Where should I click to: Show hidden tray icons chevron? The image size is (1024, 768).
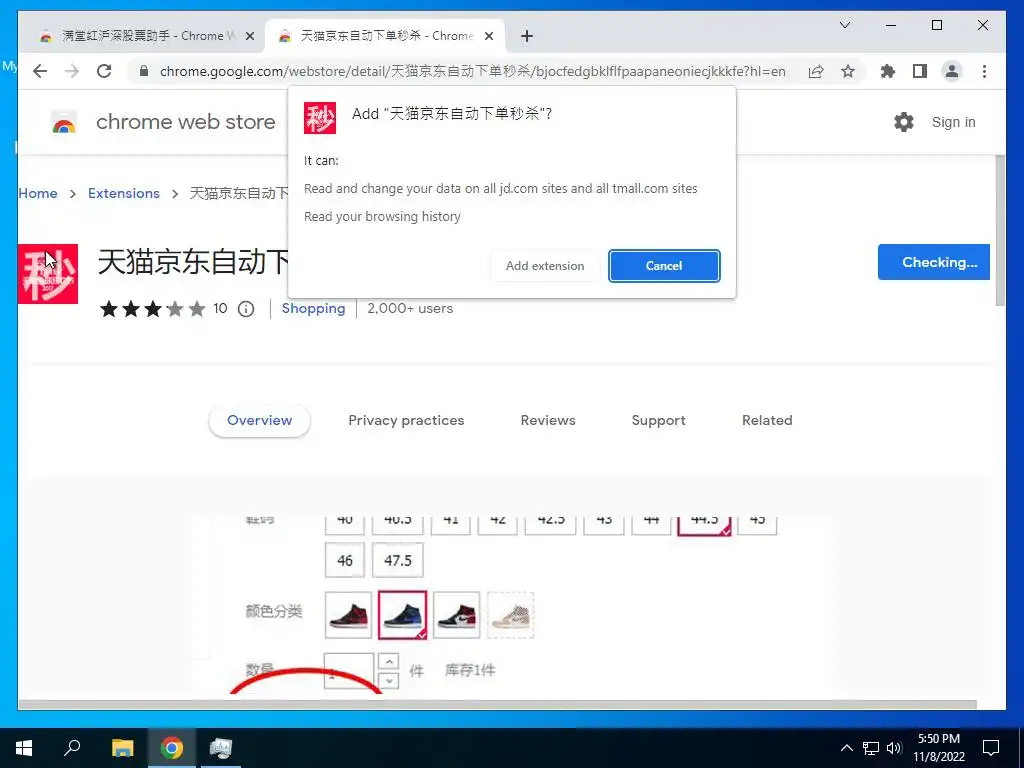(846, 748)
